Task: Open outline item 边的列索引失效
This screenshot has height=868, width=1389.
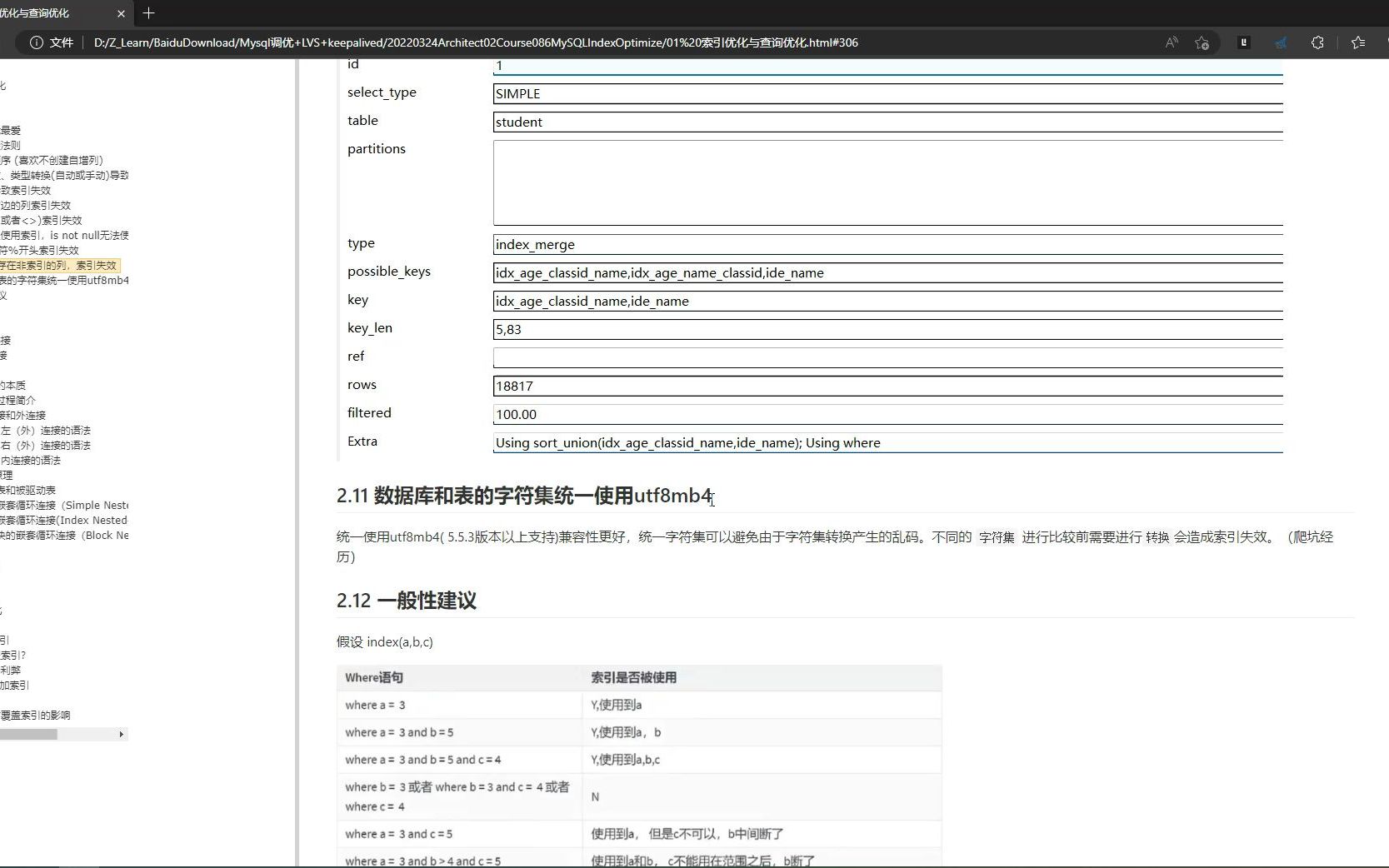Action: [36, 206]
